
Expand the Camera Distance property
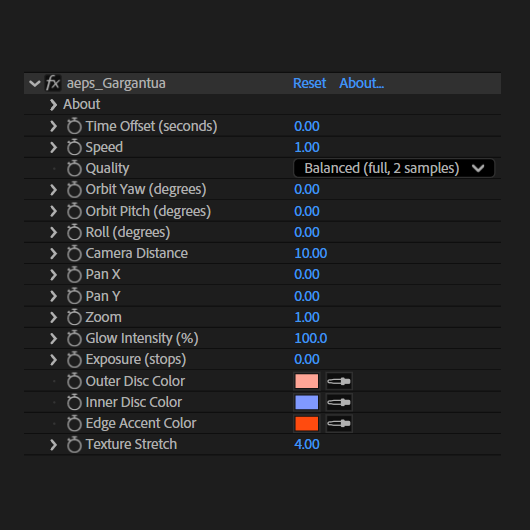click(53, 254)
